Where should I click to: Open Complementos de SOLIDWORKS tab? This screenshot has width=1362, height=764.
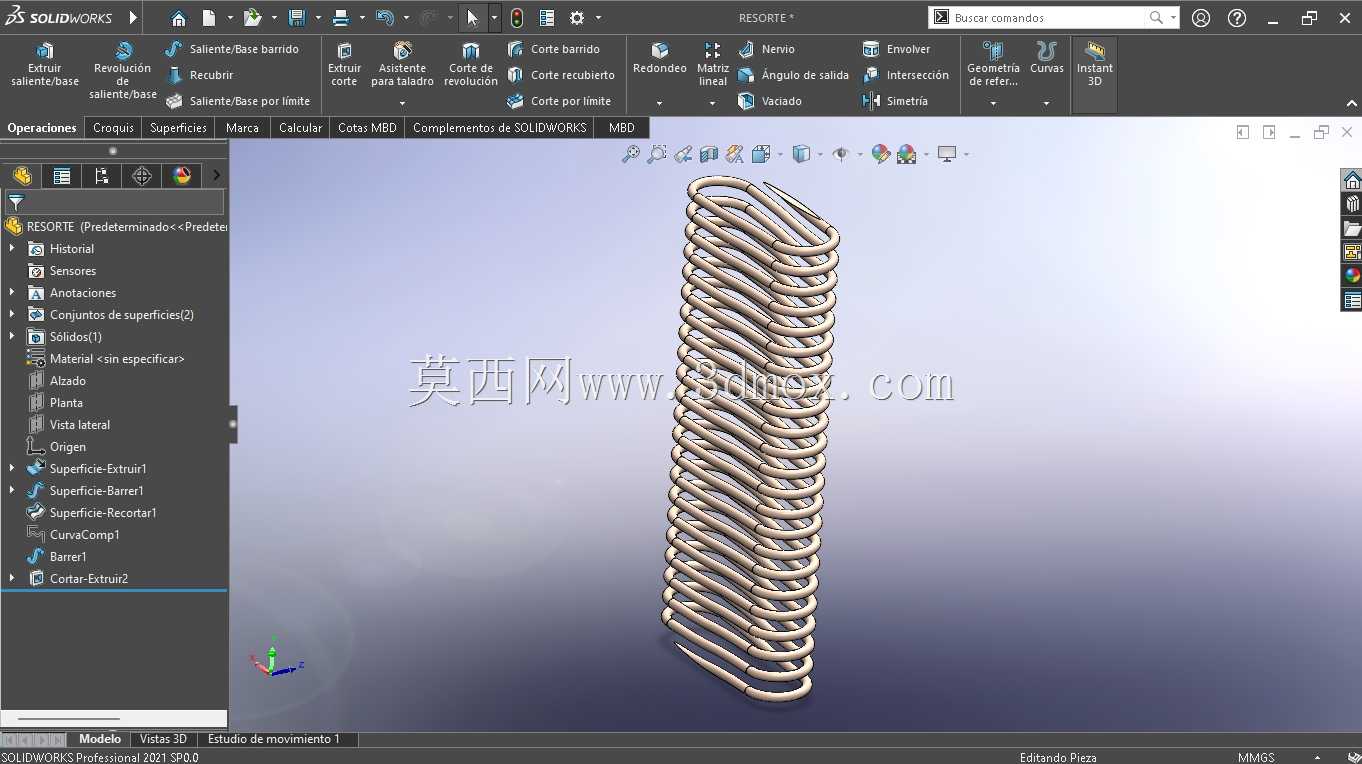499,127
